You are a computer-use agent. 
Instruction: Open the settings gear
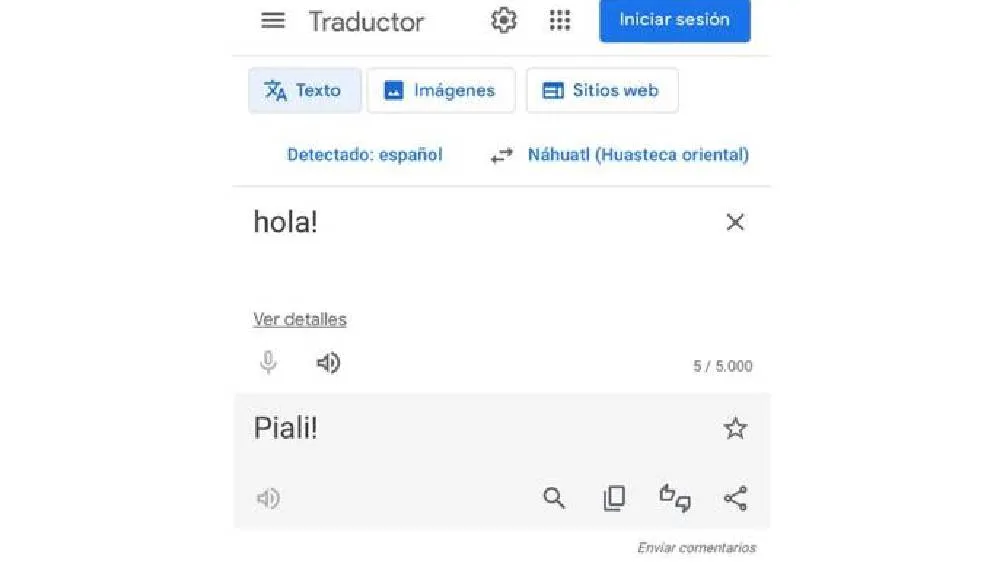click(x=504, y=21)
